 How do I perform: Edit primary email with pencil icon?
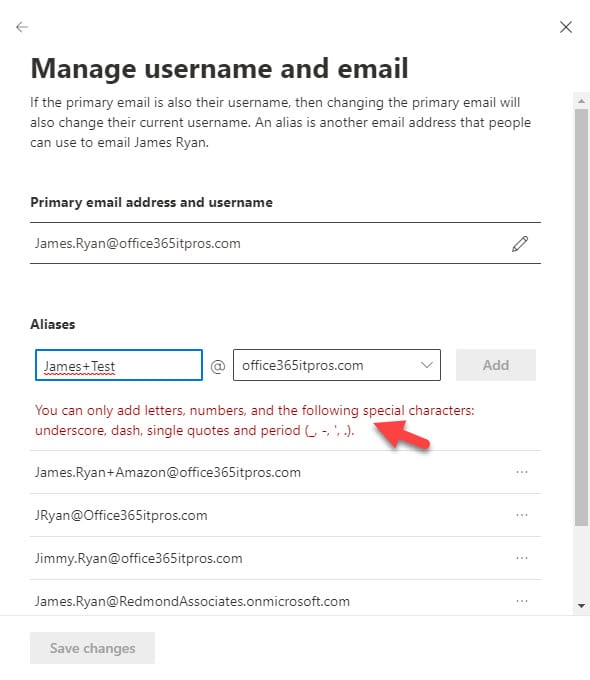pyautogui.click(x=520, y=244)
